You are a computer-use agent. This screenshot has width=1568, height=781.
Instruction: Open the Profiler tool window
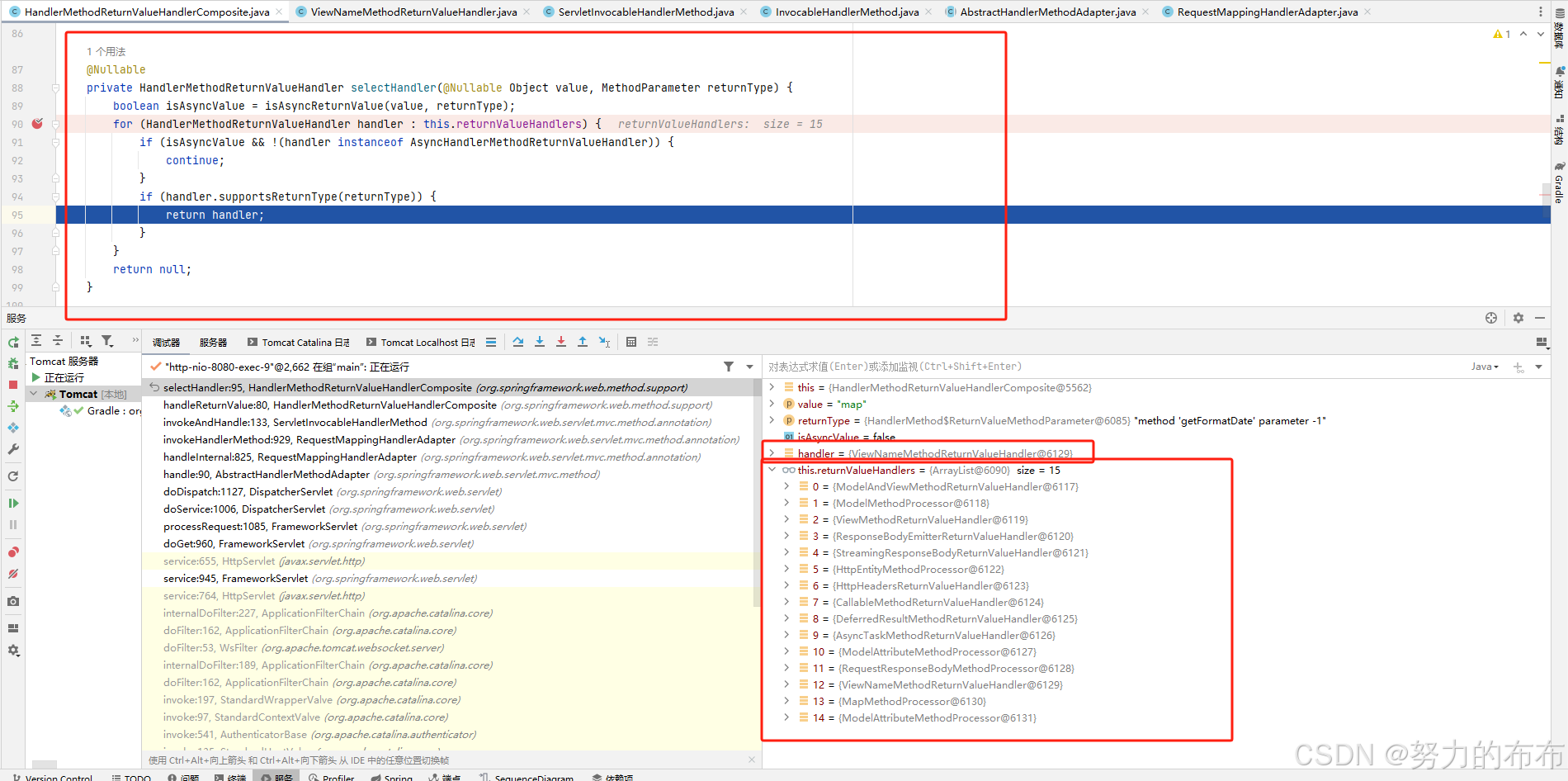[x=331, y=776]
